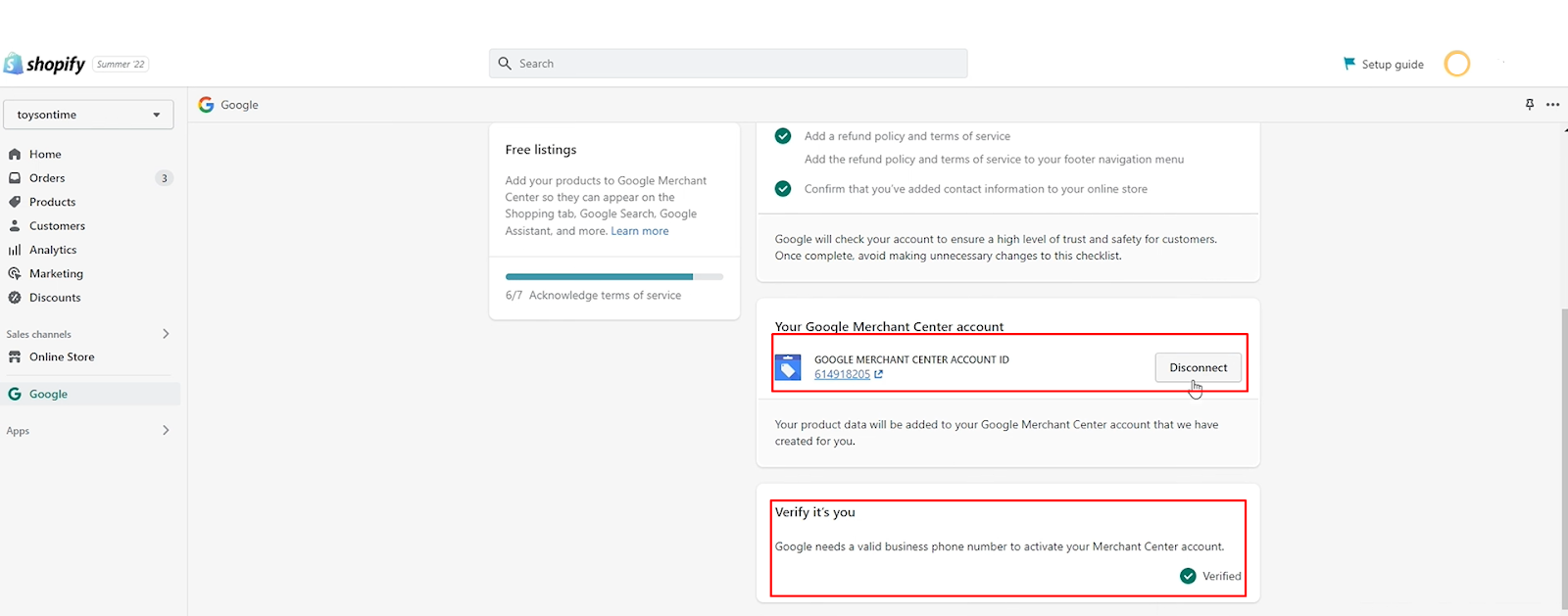1568x616 pixels.
Task: Select Google sales channel in sidebar
Action: (90, 394)
